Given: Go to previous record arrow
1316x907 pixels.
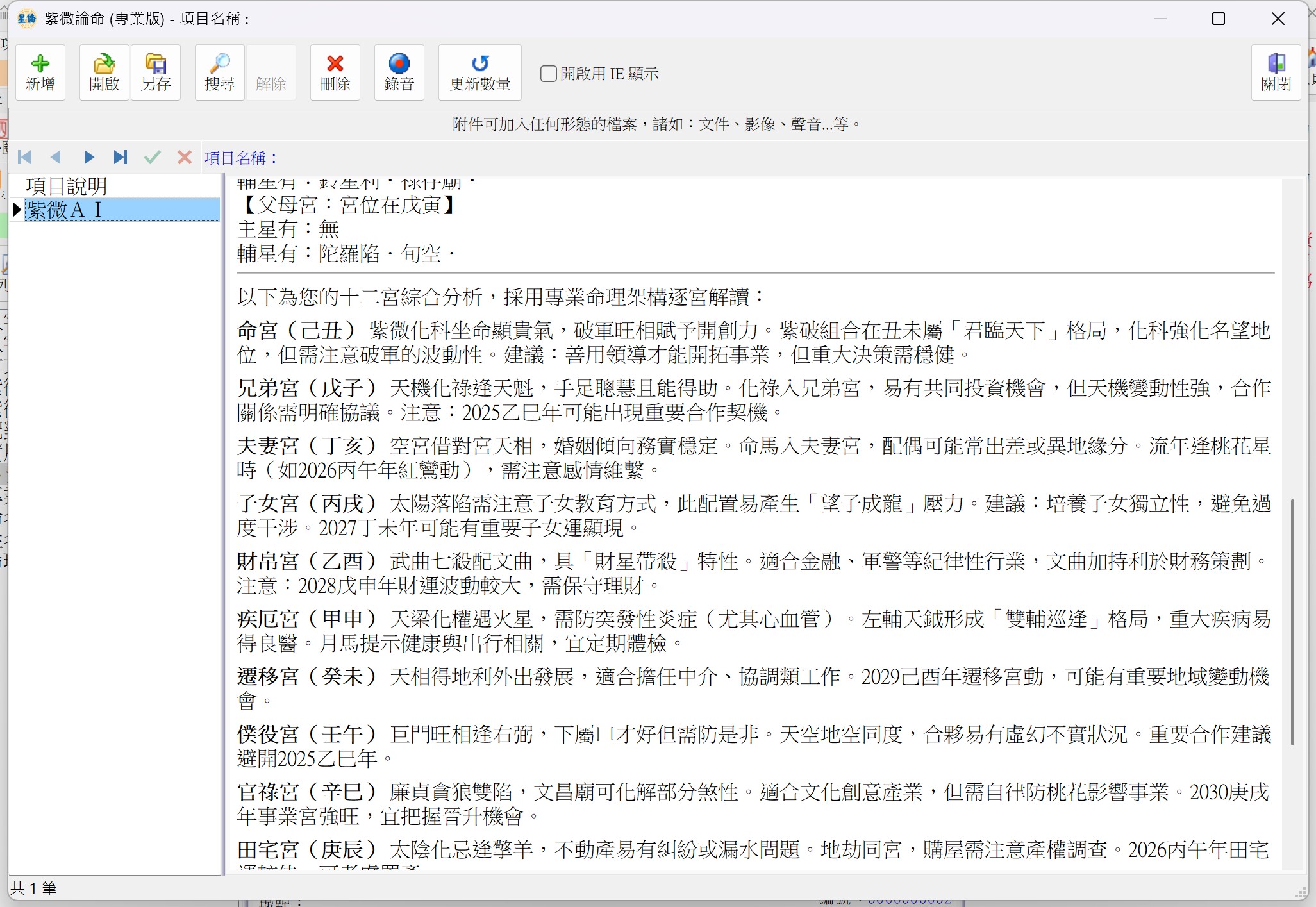Looking at the screenshot, I should click(x=56, y=157).
